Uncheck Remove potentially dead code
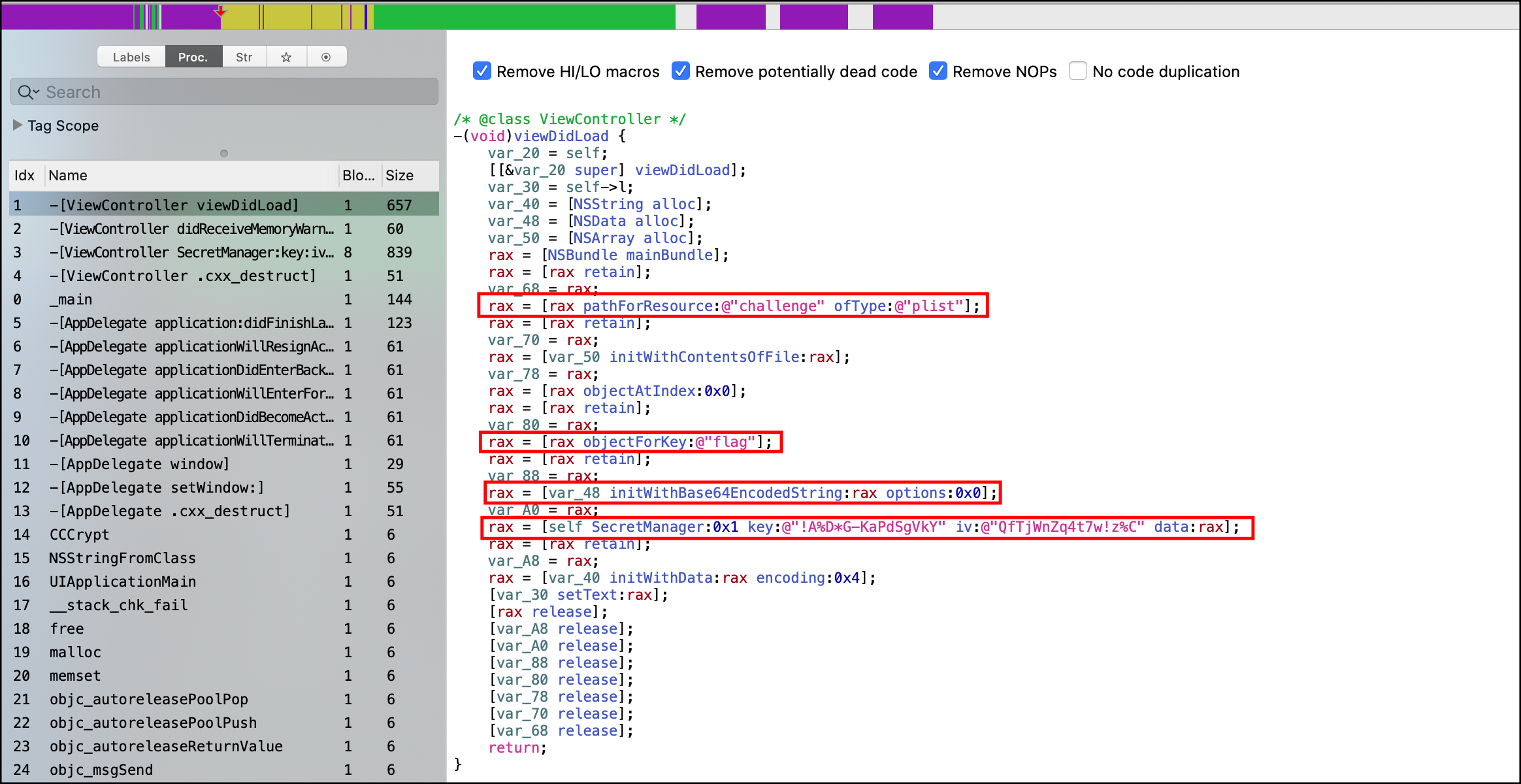 pyautogui.click(x=680, y=71)
